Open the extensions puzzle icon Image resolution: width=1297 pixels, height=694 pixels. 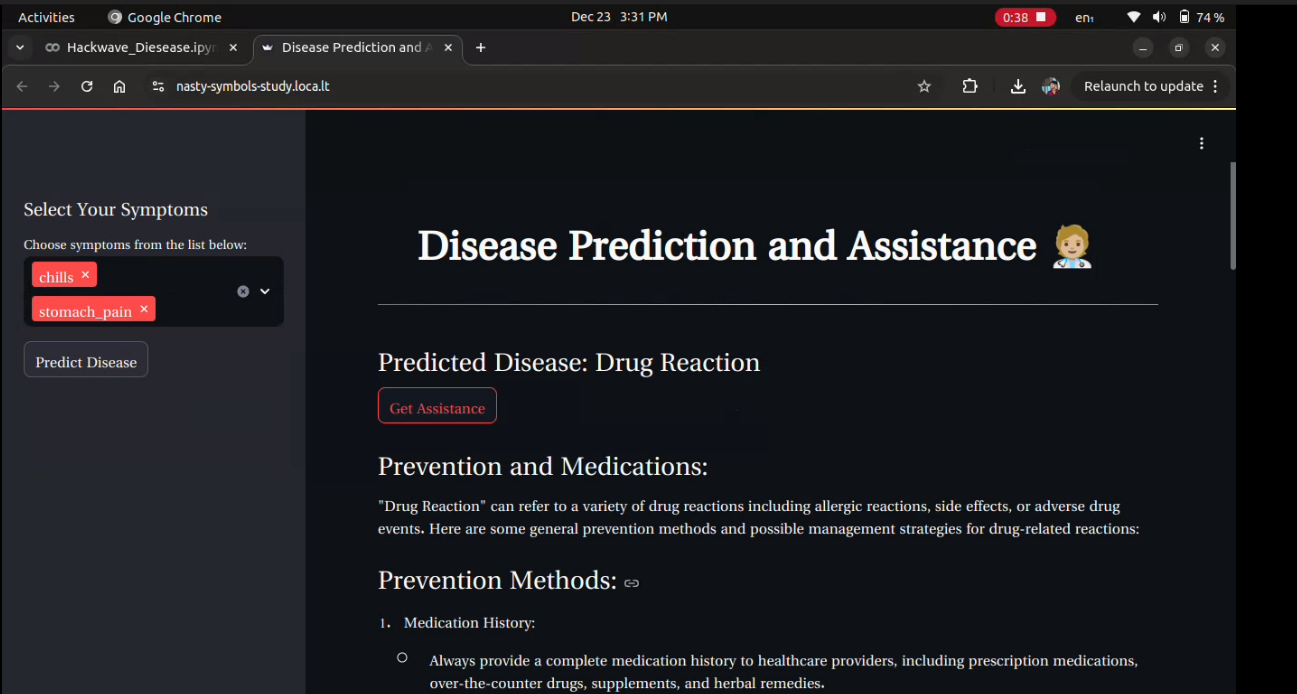click(x=969, y=86)
